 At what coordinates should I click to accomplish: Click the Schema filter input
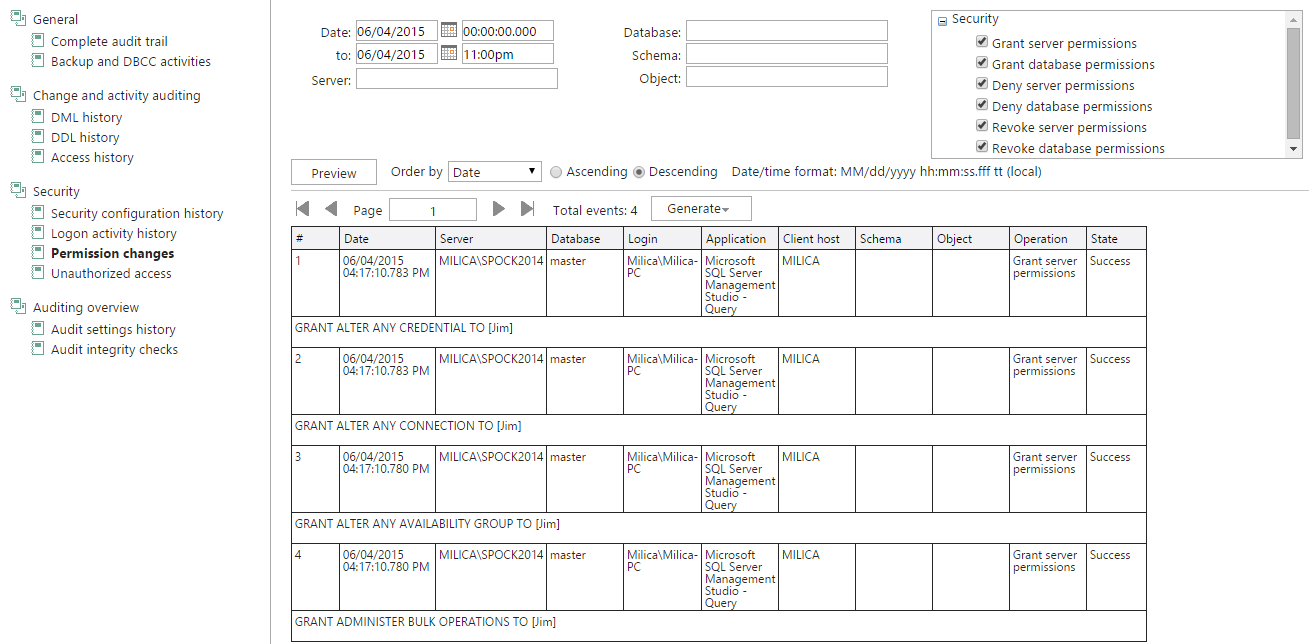[x=786, y=54]
